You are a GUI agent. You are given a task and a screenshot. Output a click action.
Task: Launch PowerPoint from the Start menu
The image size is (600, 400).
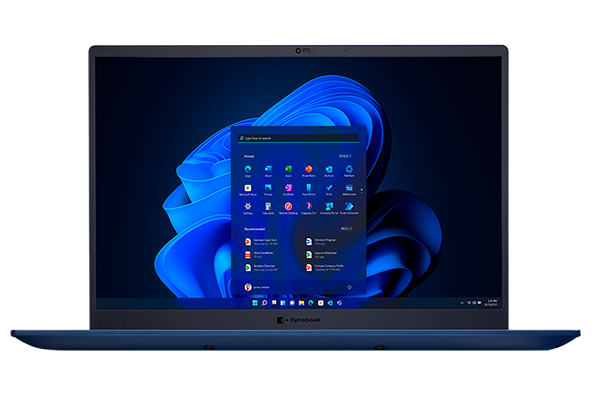point(308,168)
